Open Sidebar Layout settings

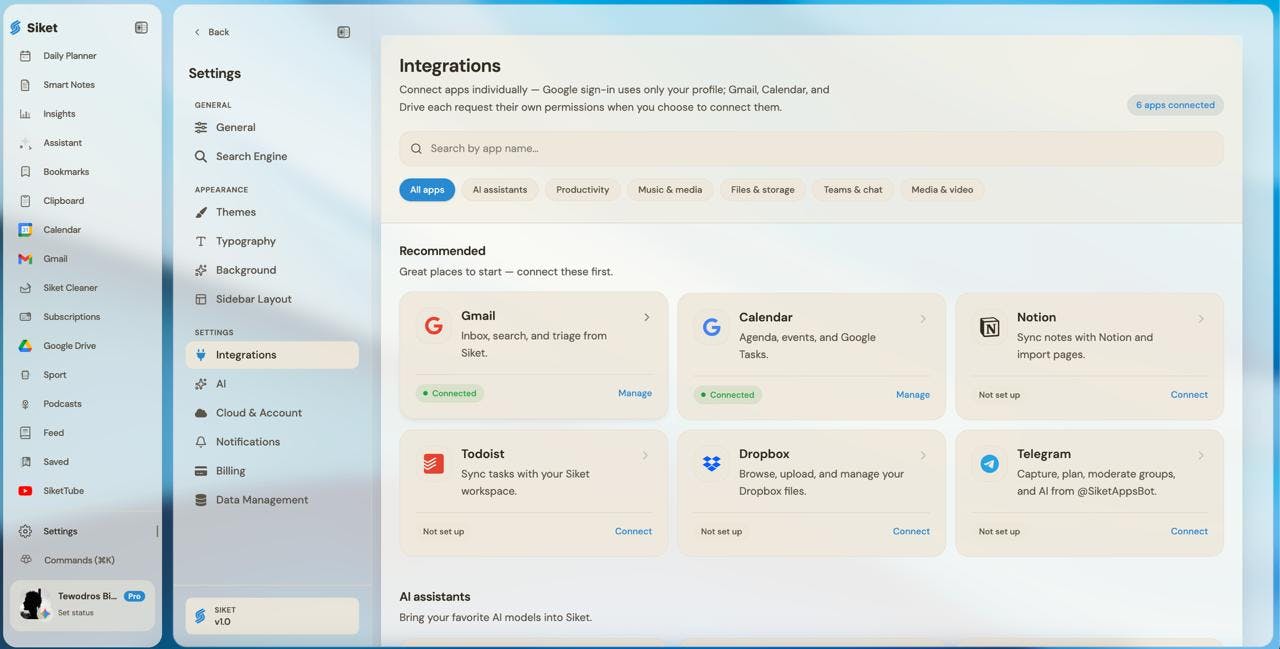272,299
